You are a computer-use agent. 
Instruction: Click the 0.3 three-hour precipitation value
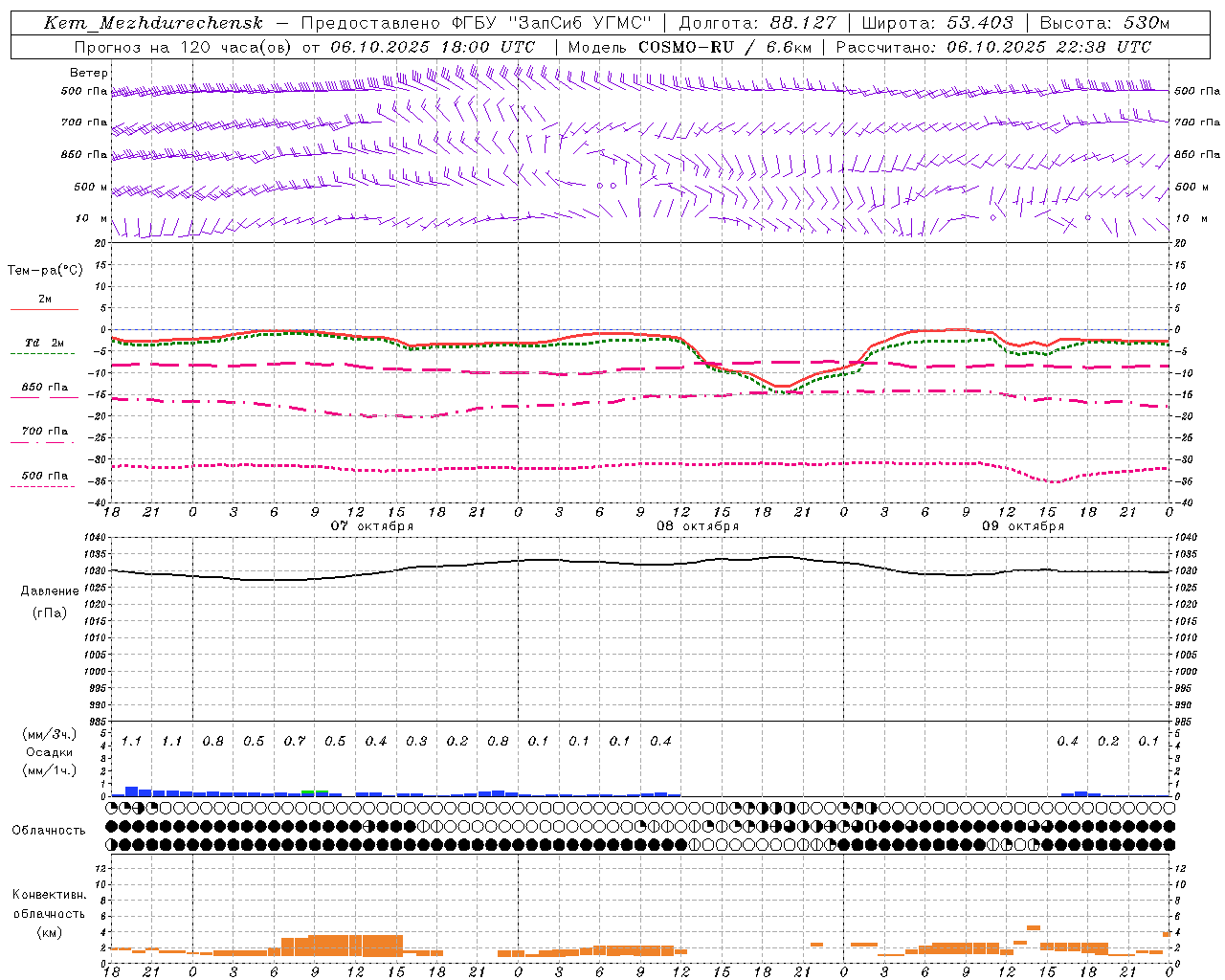coord(416,742)
